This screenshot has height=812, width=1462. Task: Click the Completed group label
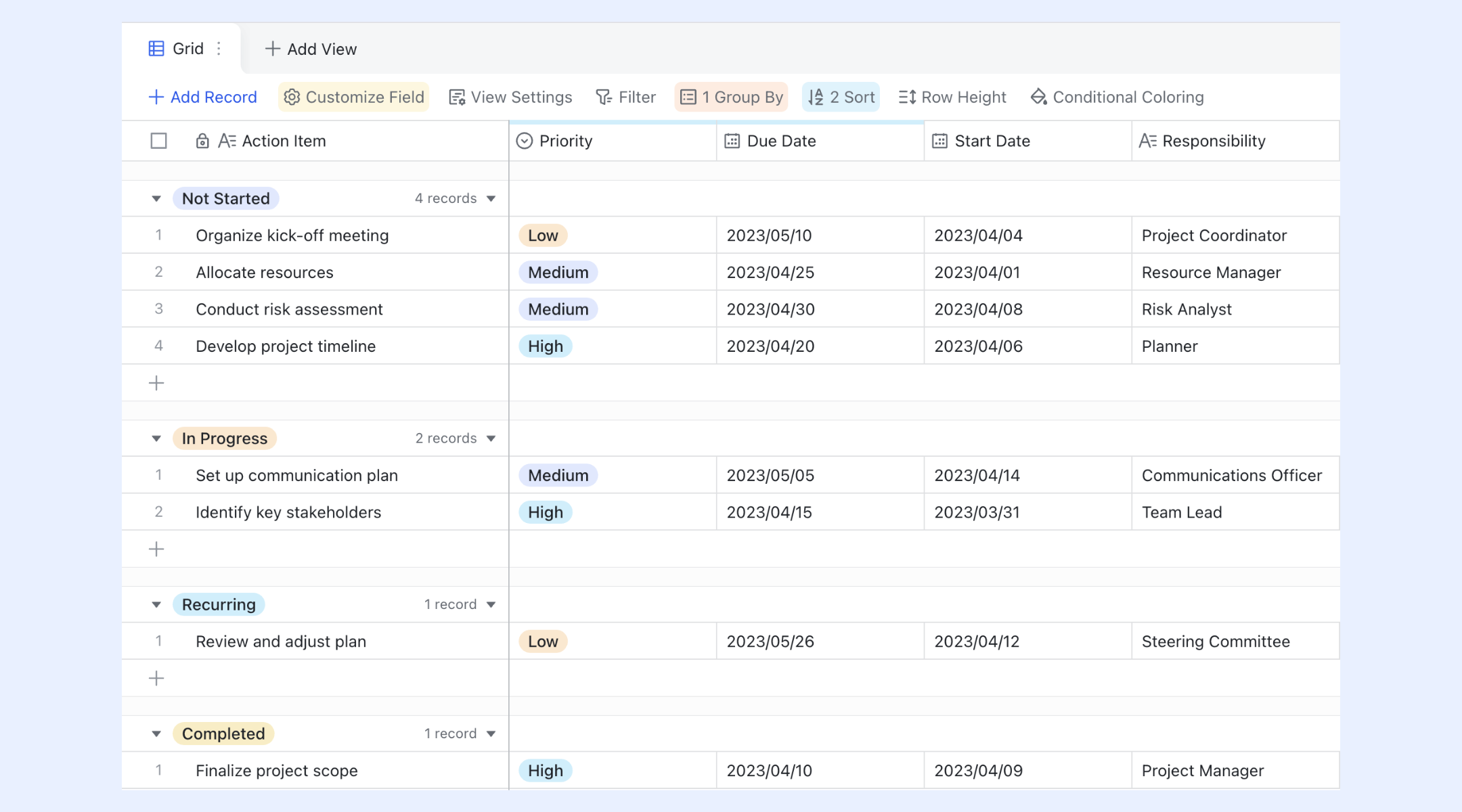click(223, 734)
